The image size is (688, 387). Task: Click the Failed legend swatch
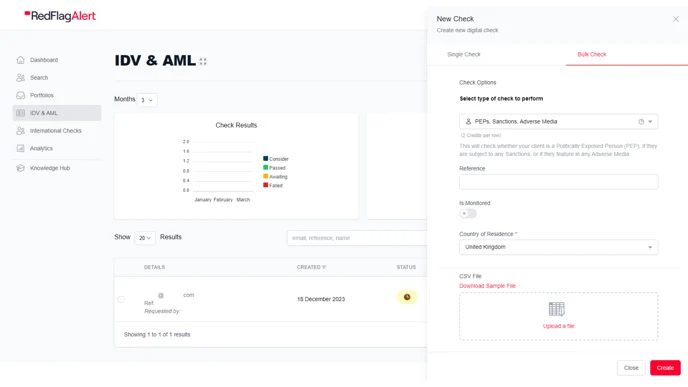point(265,185)
